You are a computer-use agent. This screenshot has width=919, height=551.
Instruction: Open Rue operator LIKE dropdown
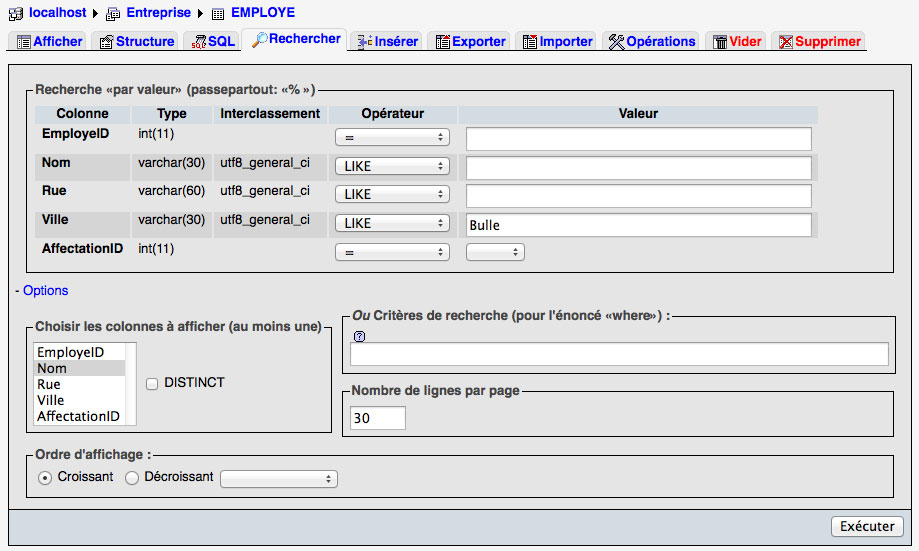click(x=392, y=194)
